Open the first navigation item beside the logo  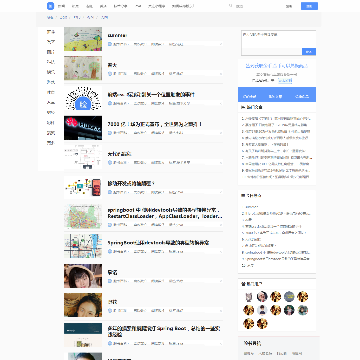(61, 6)
